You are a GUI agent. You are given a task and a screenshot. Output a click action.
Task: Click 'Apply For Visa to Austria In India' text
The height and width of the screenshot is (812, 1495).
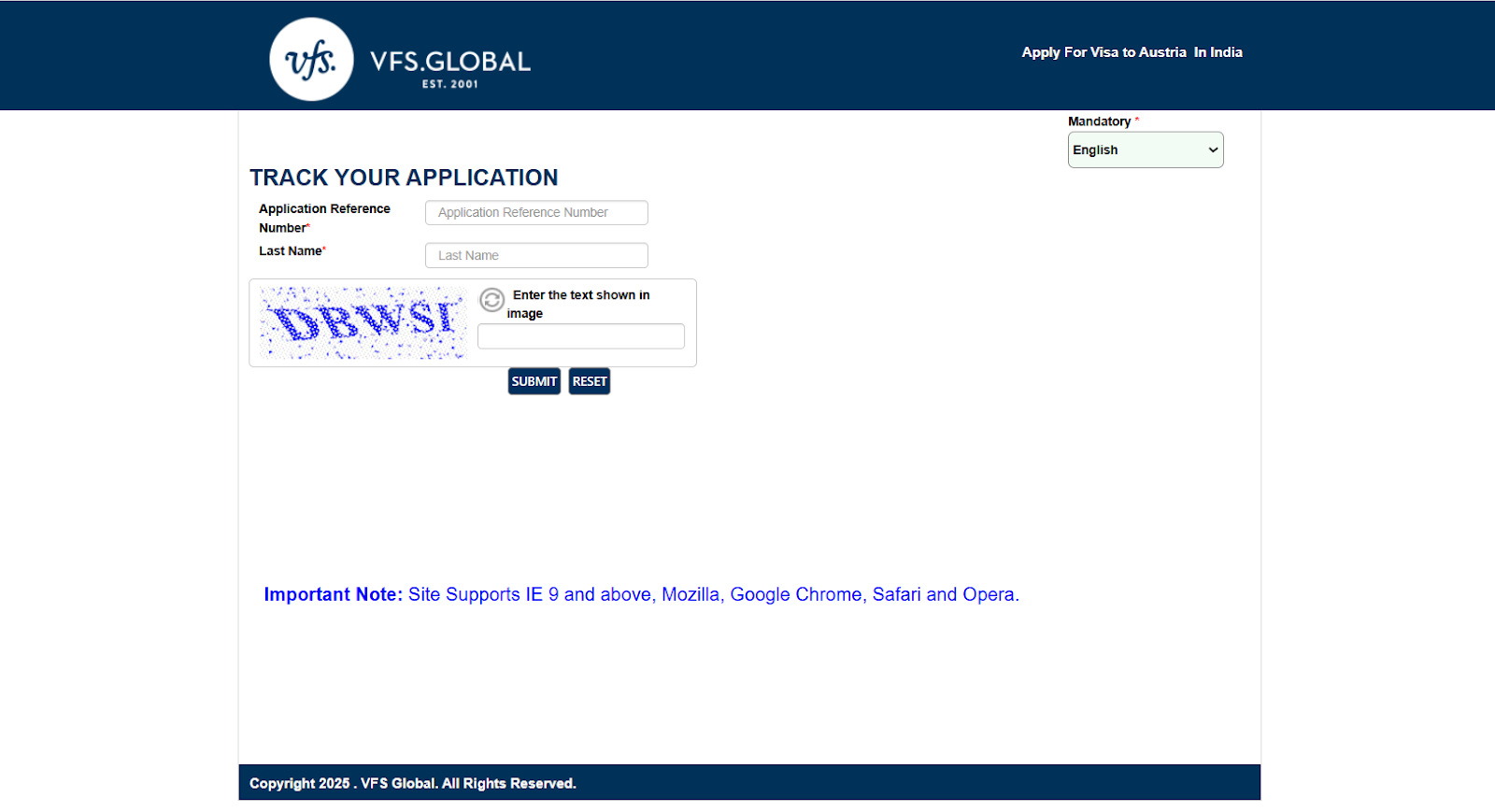pos(1132,52)
